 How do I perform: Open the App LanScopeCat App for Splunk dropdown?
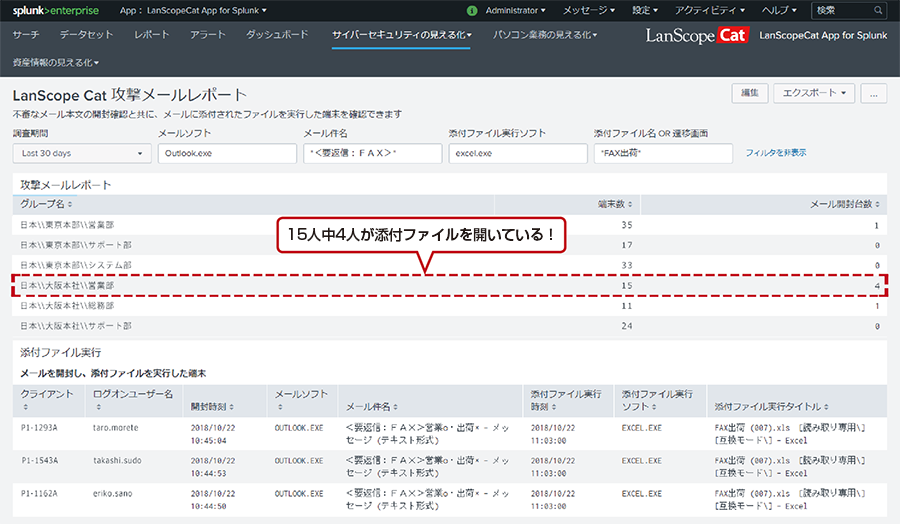(193, 10)
